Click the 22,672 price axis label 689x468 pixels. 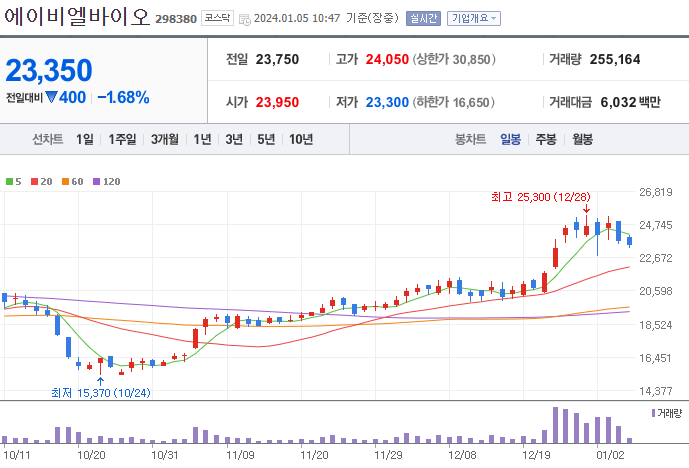pos(656,258)
